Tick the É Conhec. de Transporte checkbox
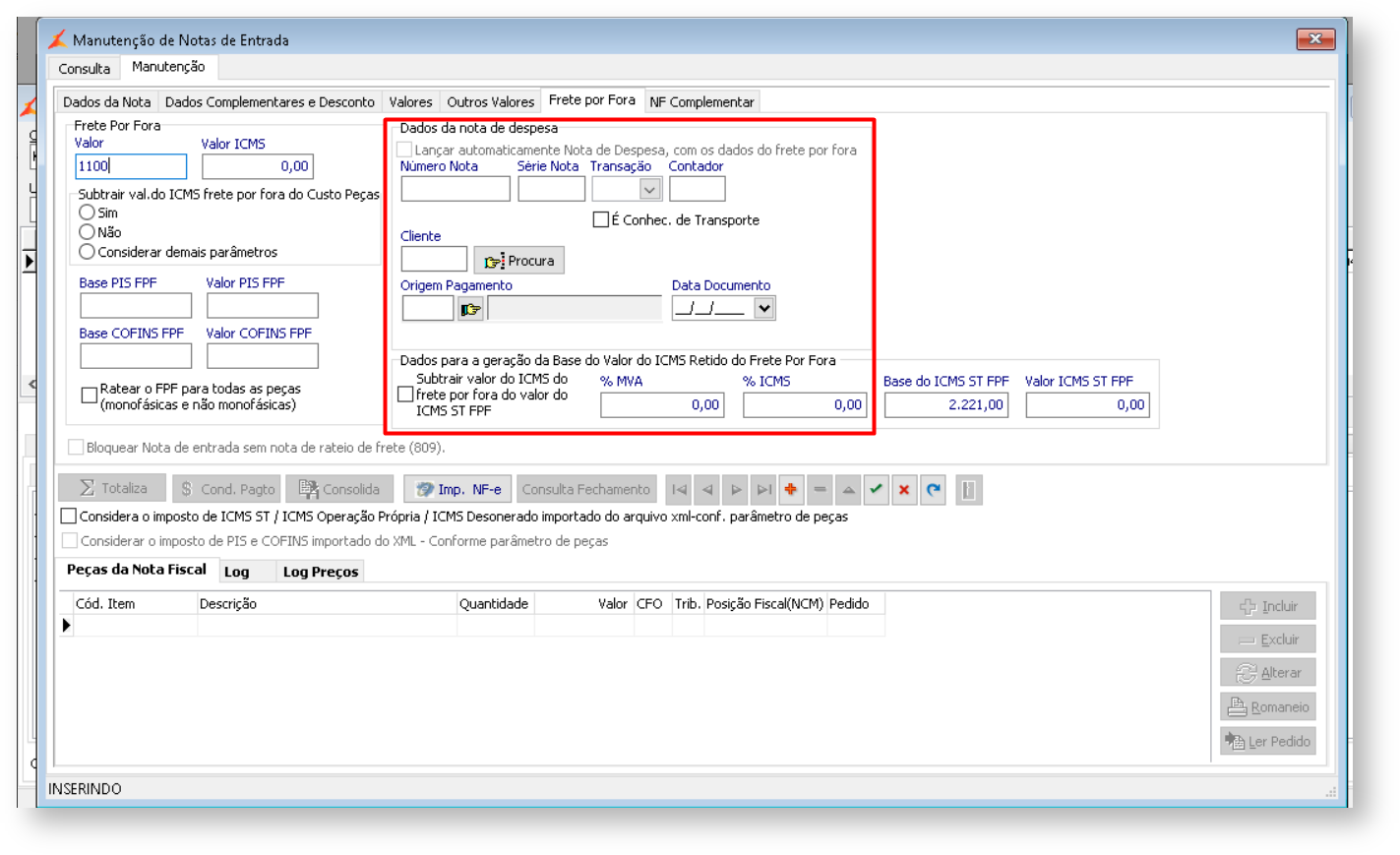This screenshot has height=855, width=1400. click(x=600, y=219)
